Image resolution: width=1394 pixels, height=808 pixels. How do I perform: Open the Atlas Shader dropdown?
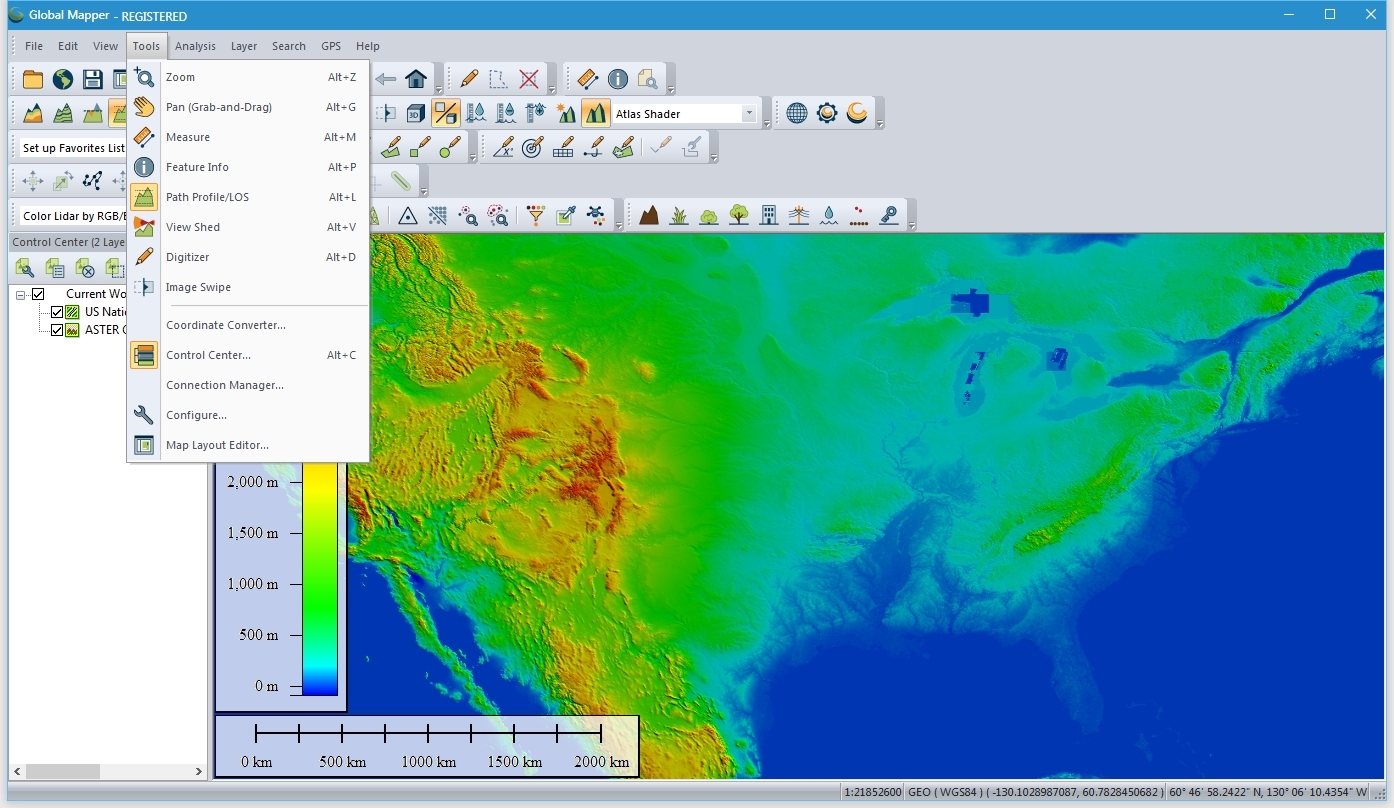[749, 114]
